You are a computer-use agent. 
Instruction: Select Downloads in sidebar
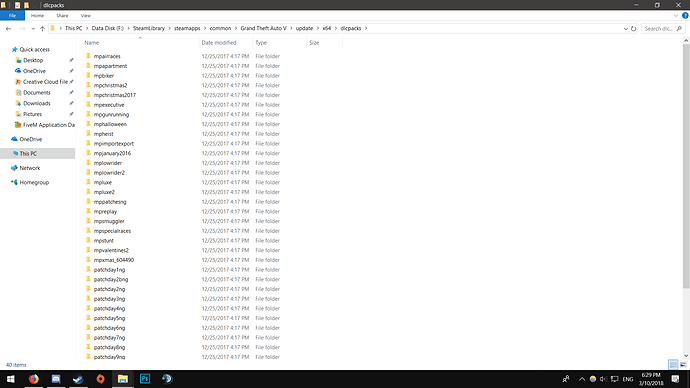click(37, 103)
